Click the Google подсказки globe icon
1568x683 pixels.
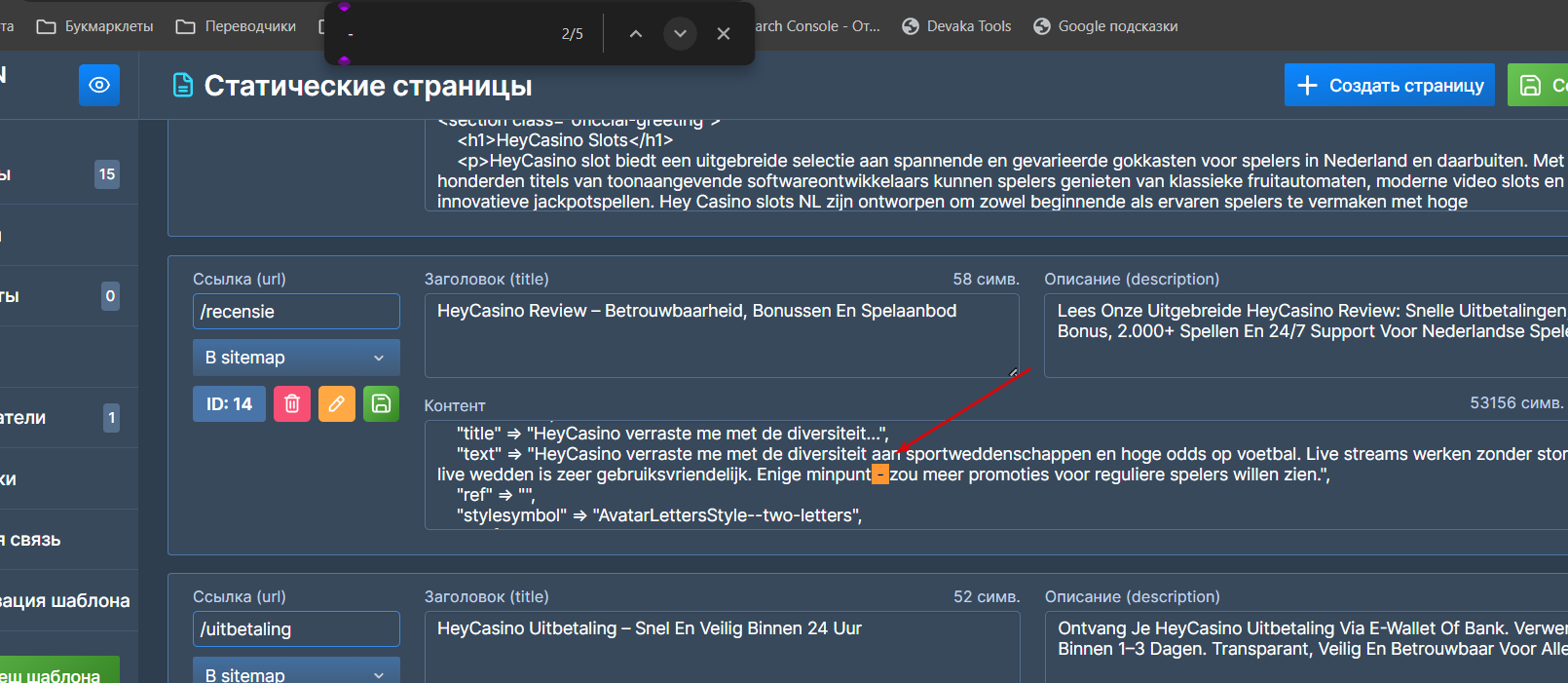(x=1042, y=26)
